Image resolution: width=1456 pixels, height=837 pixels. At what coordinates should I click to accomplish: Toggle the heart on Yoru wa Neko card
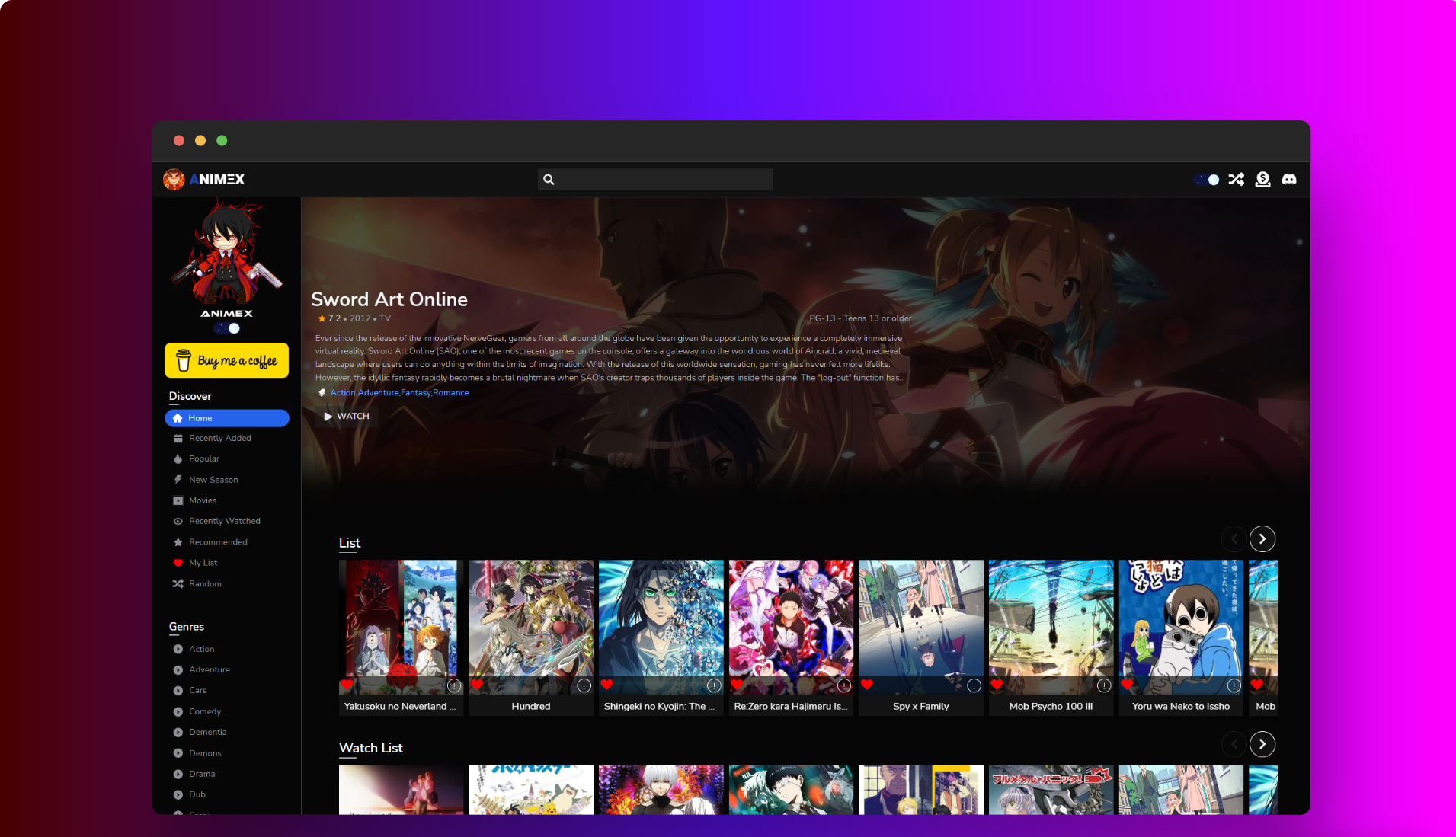click(x=1127, y=685)
